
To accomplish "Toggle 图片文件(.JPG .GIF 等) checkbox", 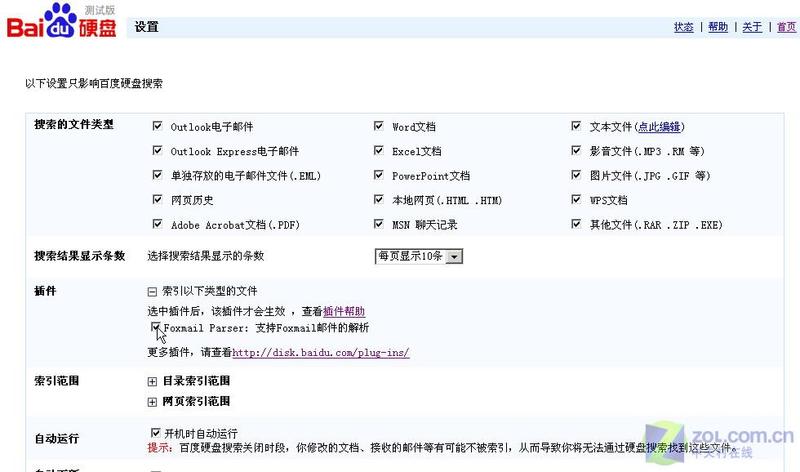I will coord(576,175).
